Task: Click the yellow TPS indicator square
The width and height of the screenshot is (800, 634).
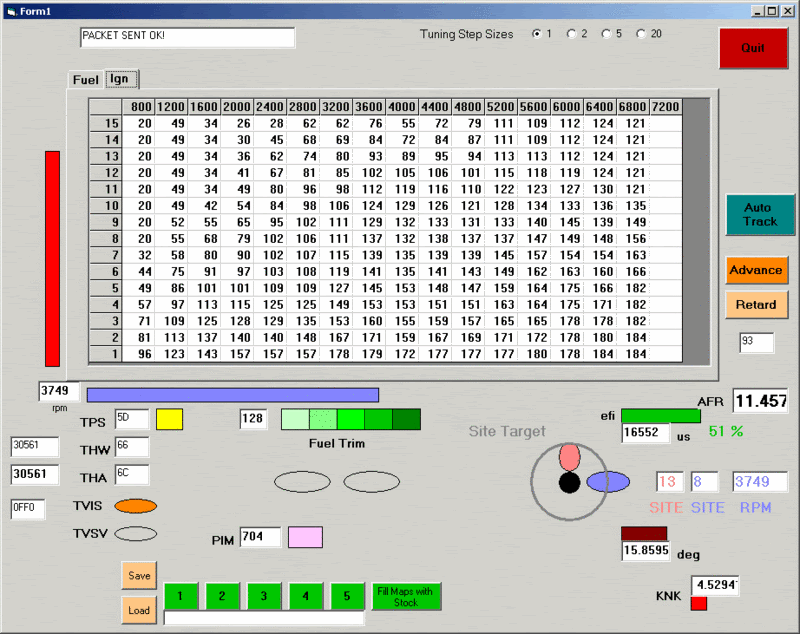Action: [169, 419]
